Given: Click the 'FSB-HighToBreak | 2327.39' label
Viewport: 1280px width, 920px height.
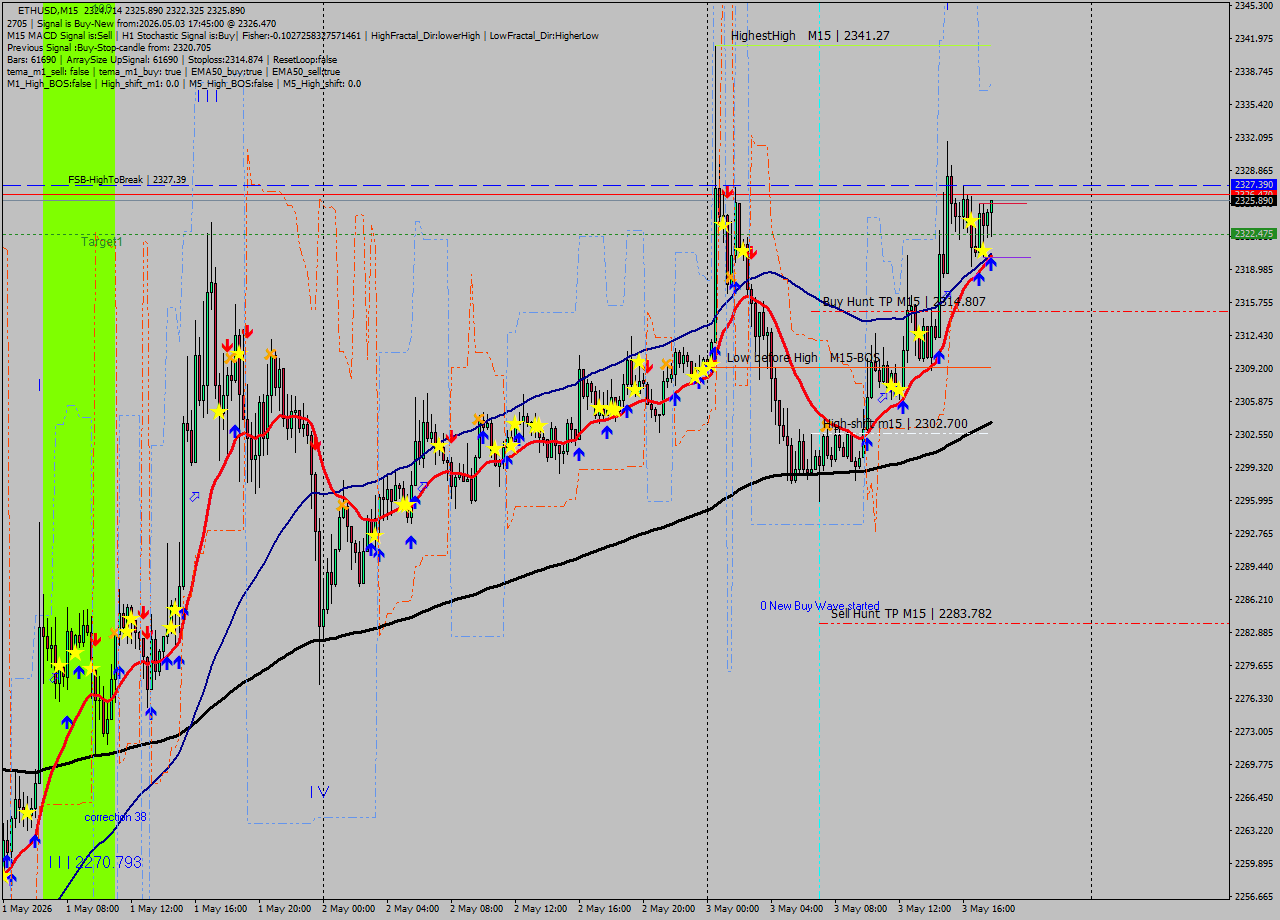Looking at the screenshot, I should 127,180.
